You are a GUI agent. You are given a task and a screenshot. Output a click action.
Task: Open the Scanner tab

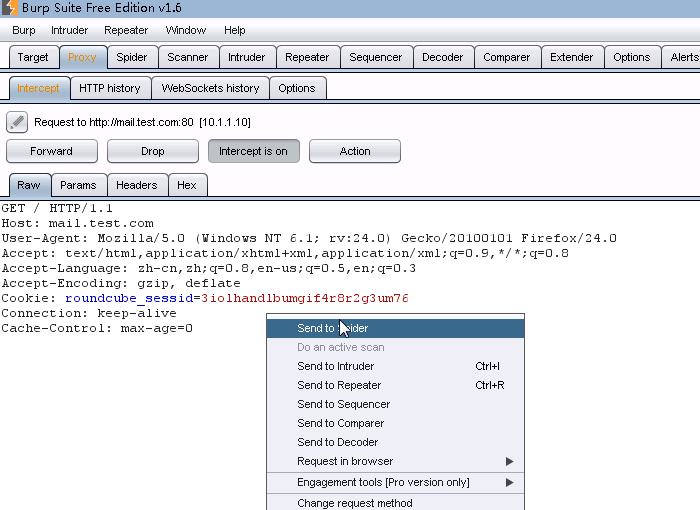pos(188,57)
